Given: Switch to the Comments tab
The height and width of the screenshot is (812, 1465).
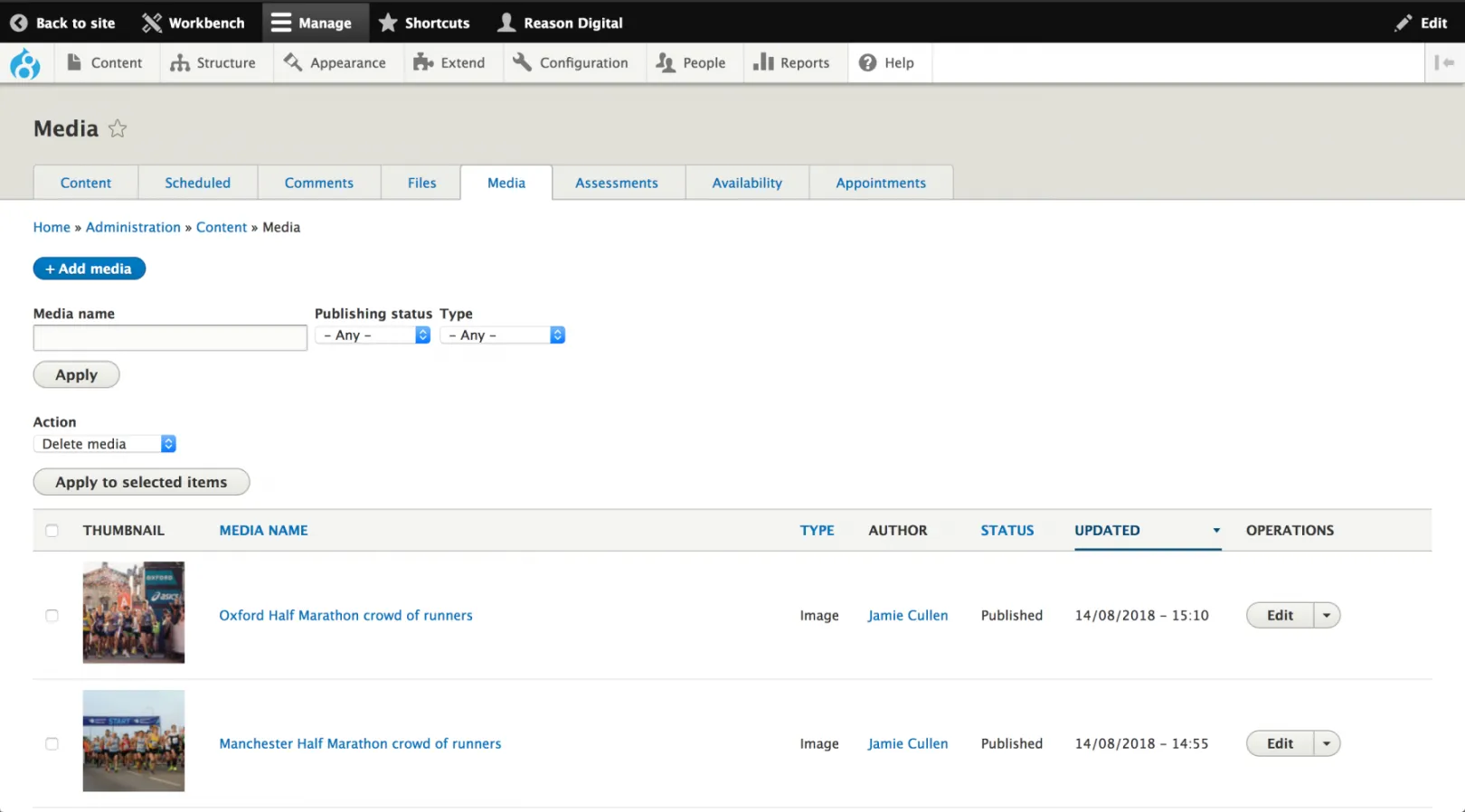Looking at the screenshot, I should click(x=319, y=183).
